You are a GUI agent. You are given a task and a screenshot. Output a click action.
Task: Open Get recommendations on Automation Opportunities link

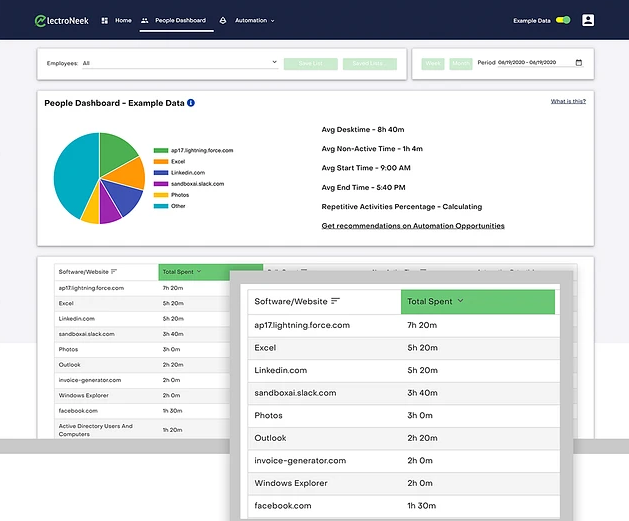pyautogui.click(x=412, y=226)
